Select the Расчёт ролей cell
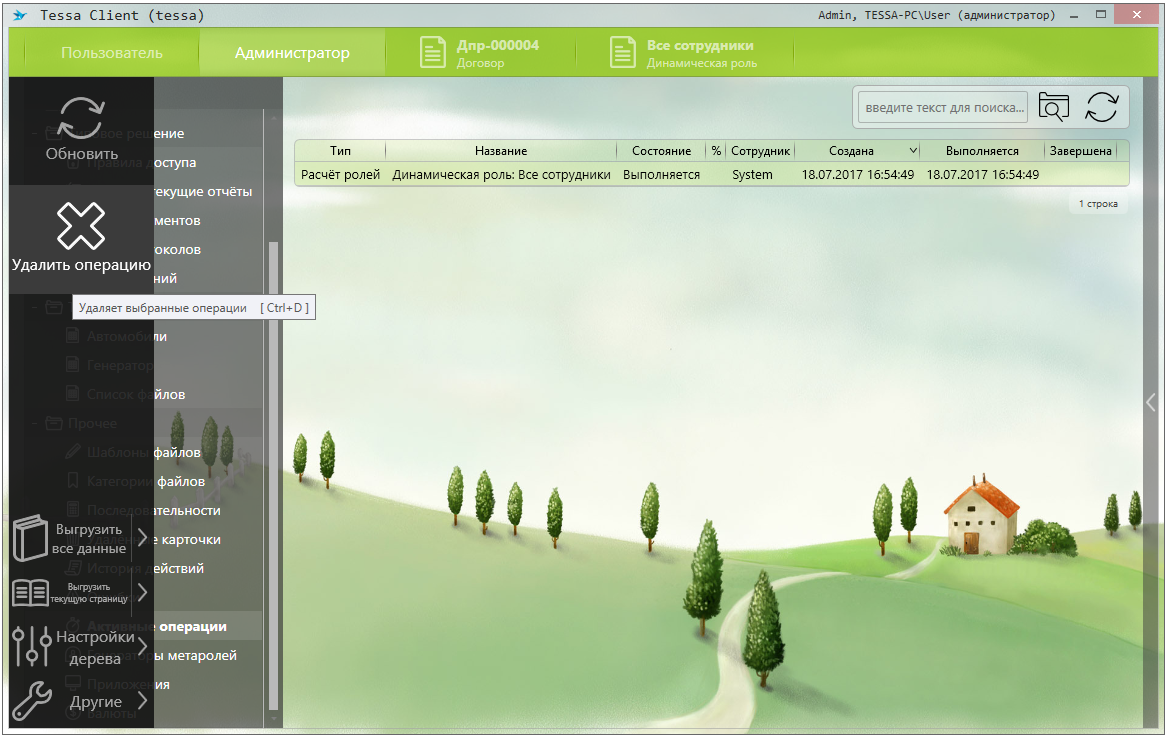This screenshot has width=1167, height=737. pyautogui.click(x=340, y=175)
